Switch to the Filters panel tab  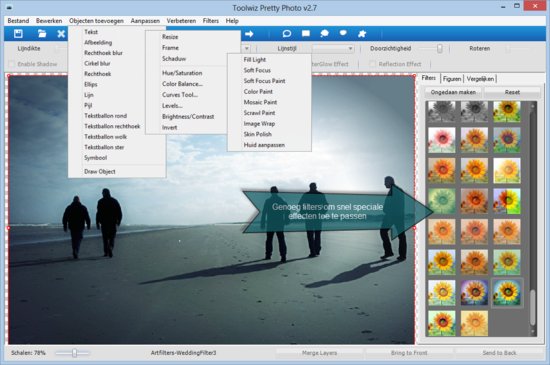coord(429,78)
